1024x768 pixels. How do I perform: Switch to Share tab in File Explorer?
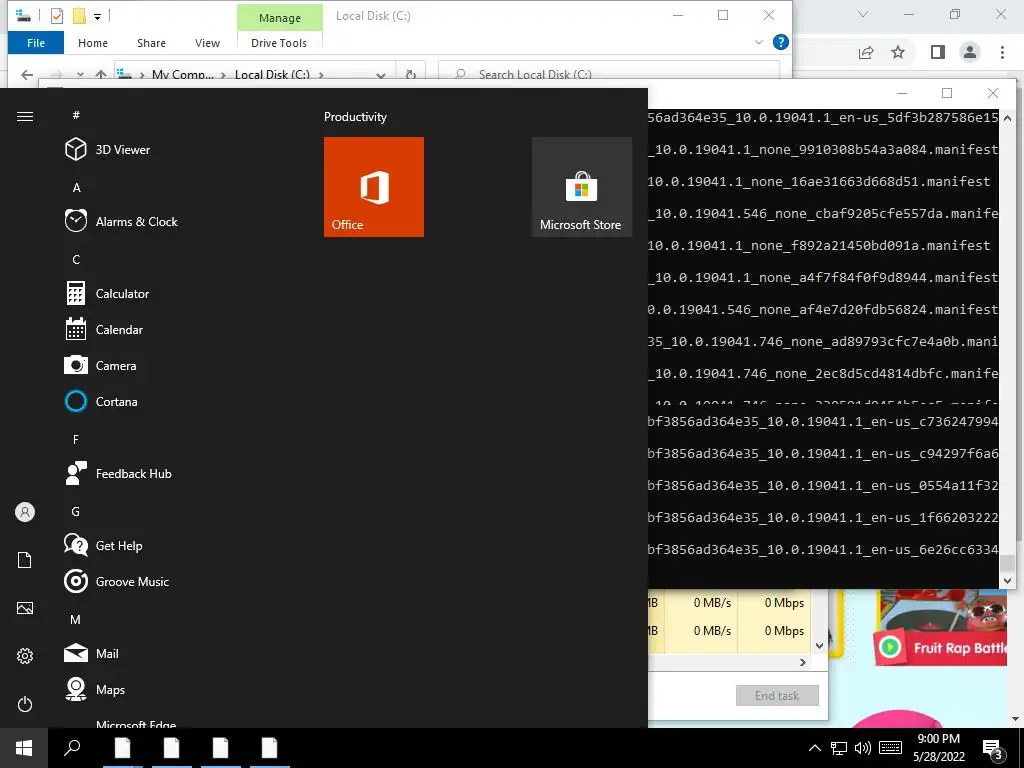tap(151, 43)
